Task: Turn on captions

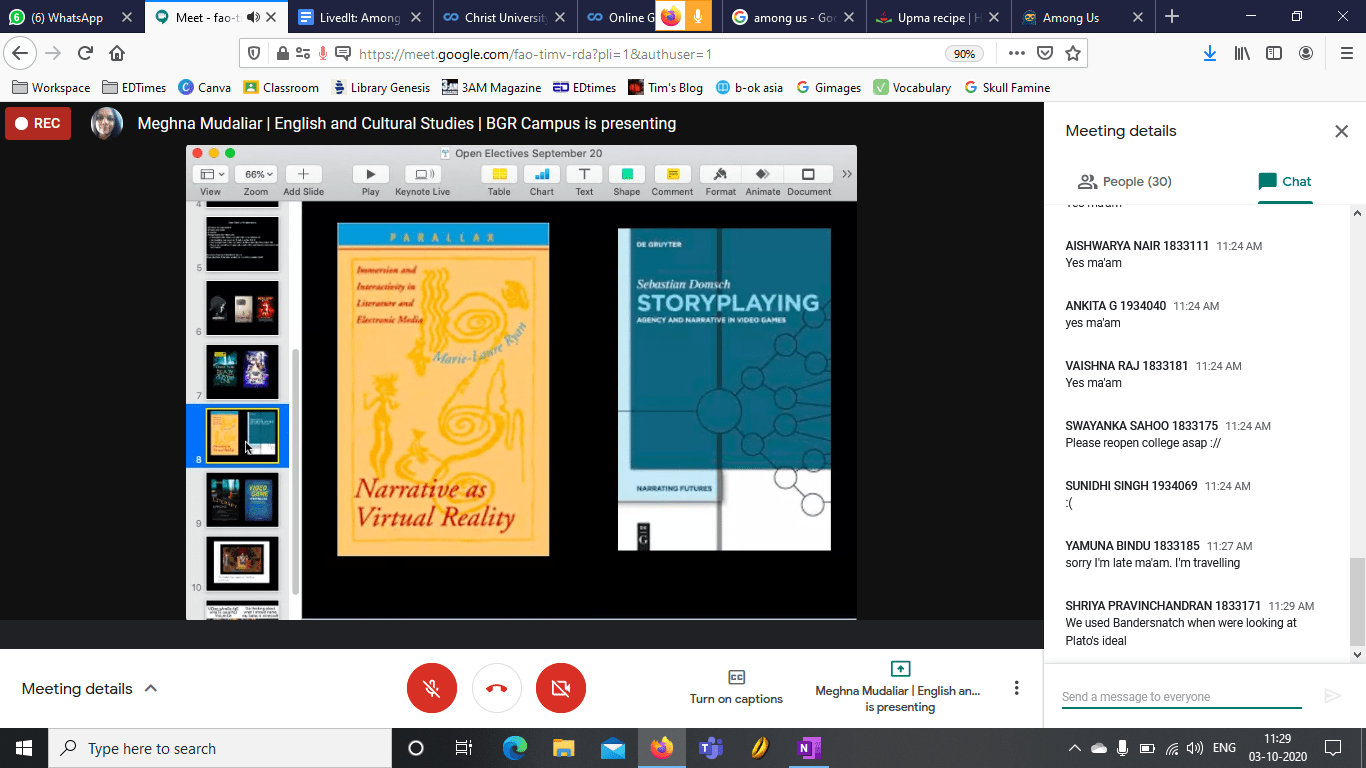Action: click(x=736, y=687)
